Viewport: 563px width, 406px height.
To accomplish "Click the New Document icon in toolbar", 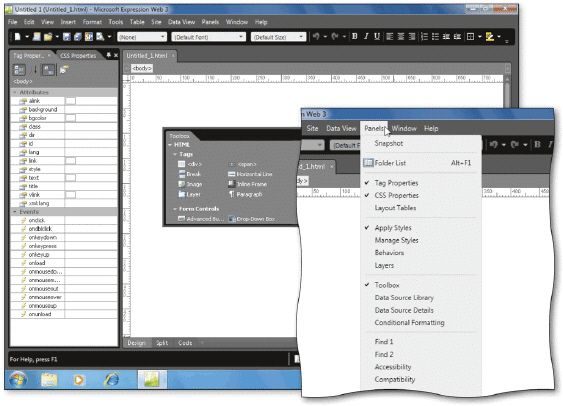I will [x=18, y=37].
